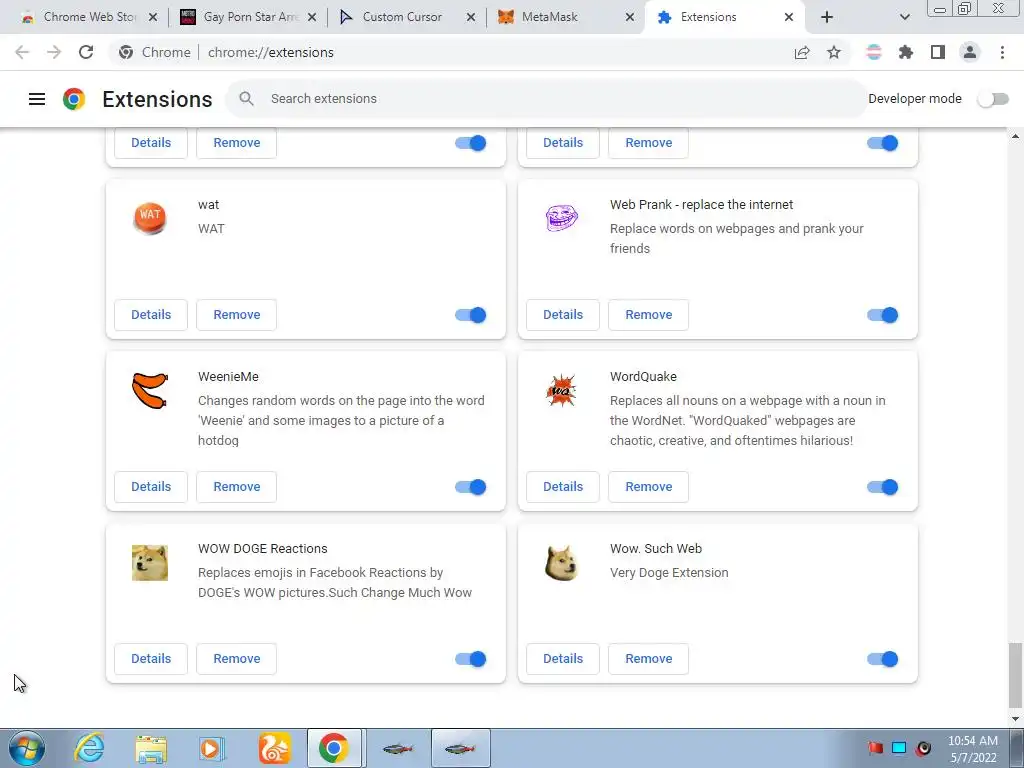This screenshot has height=768, width=1024.
Task: Disable the wat extension toggle
Action: pyautogui.click(x=471, y=315)
